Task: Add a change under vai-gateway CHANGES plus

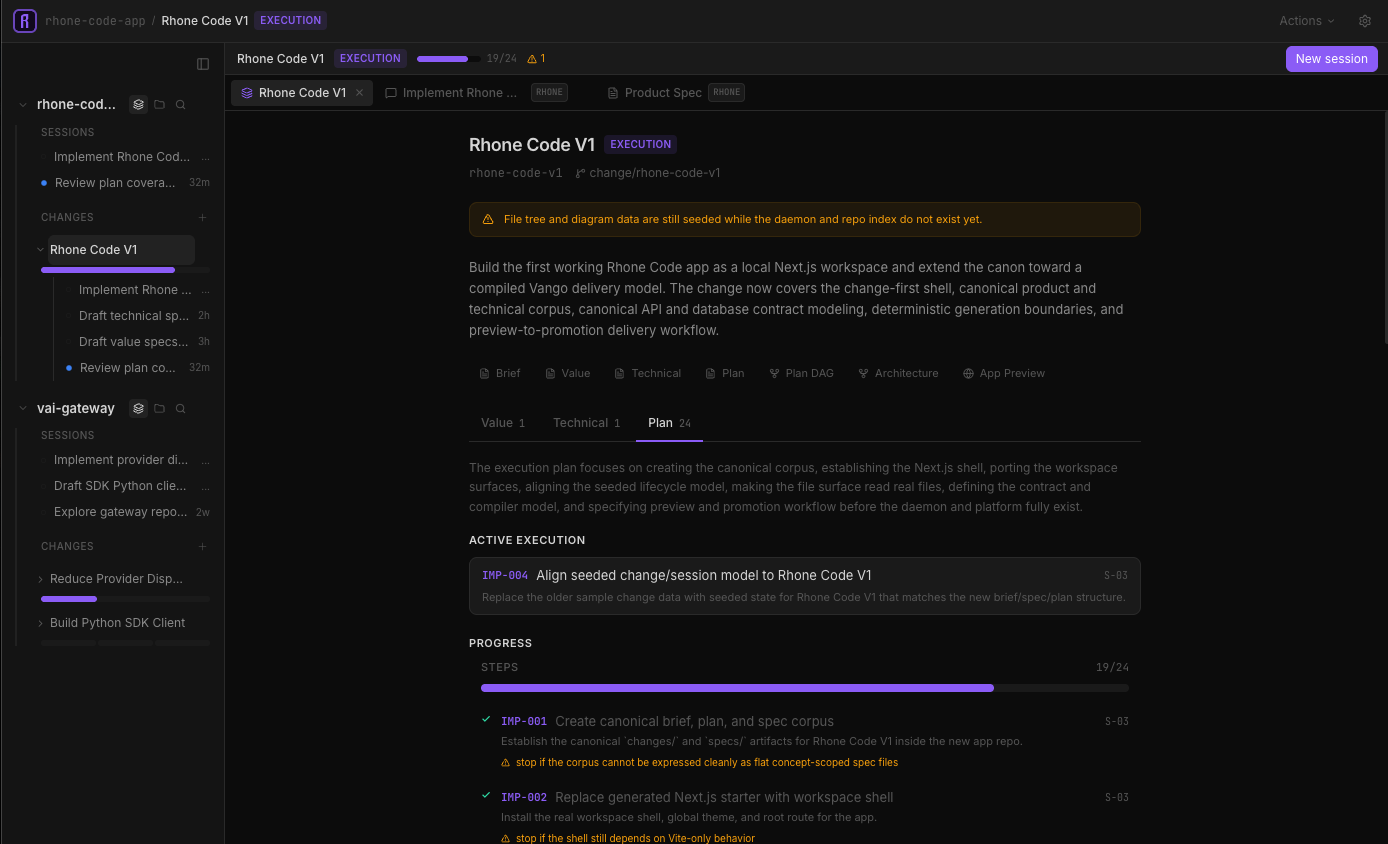Action: [x=203, y=546]
